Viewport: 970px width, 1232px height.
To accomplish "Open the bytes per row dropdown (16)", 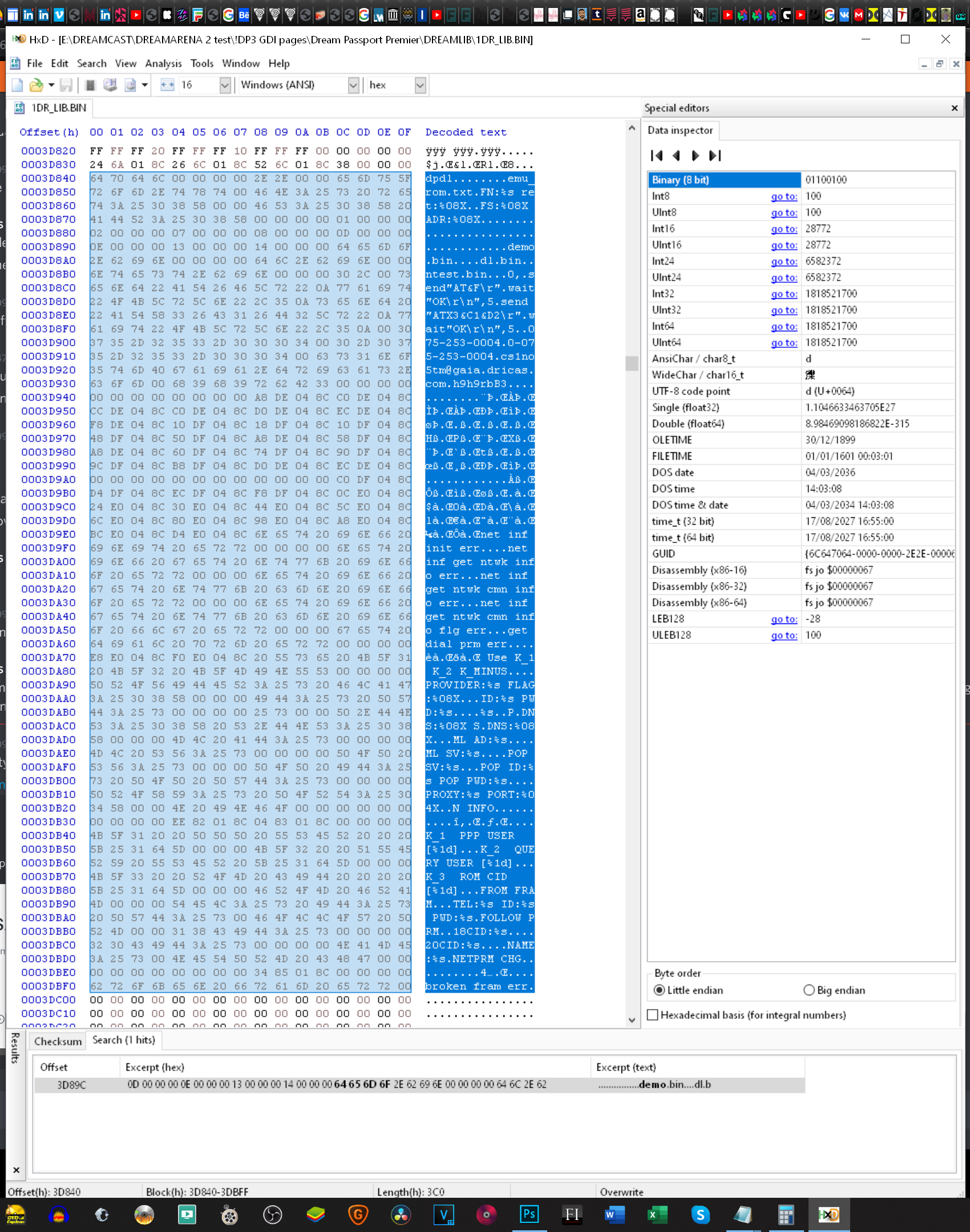I will tap(225, 85).
